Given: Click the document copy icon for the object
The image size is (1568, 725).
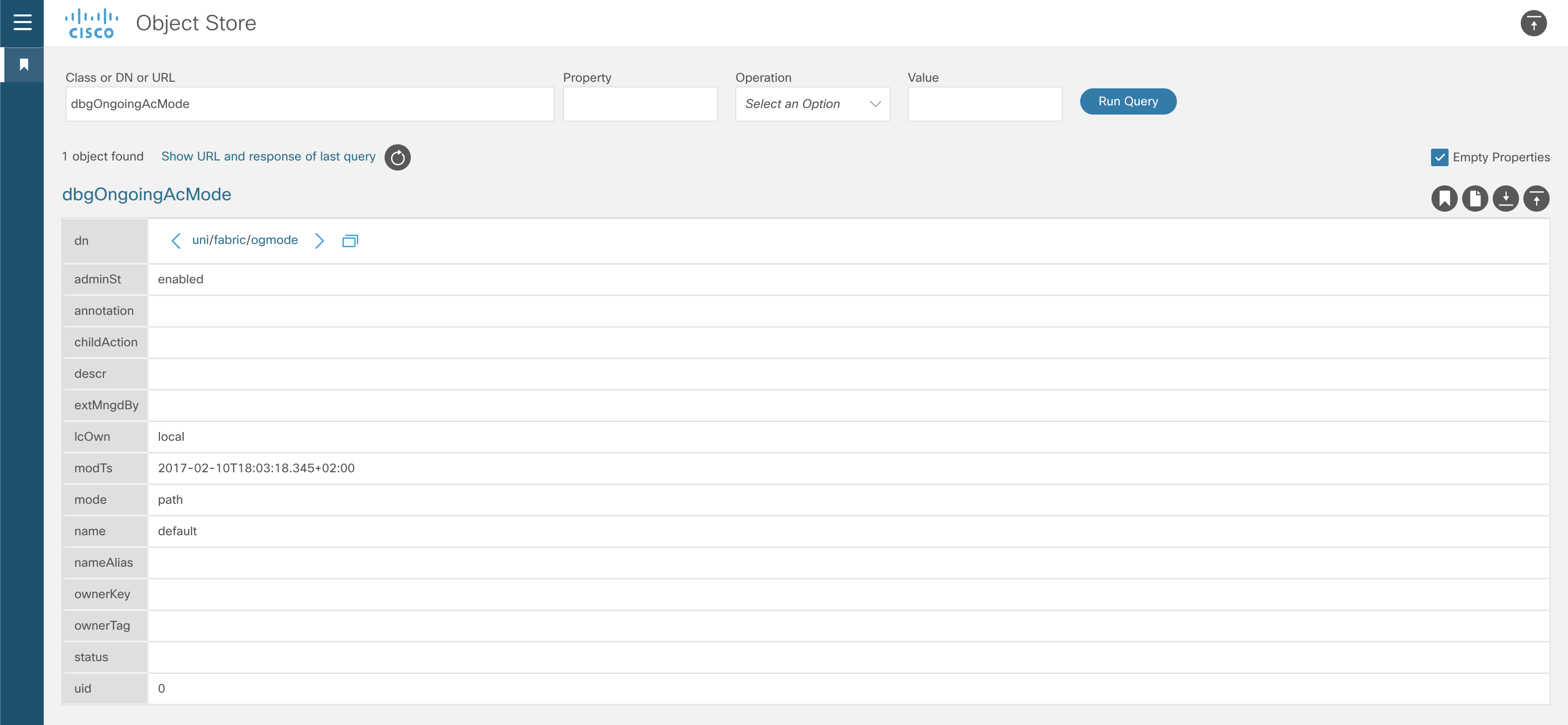Looking at the screenshot, I should (x=1475, y=198).
